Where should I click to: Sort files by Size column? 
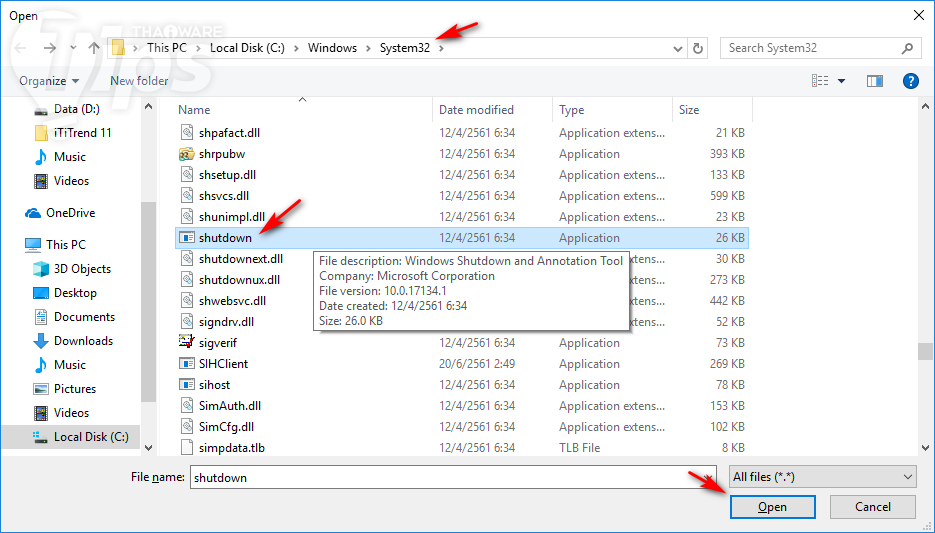point(689,110)
